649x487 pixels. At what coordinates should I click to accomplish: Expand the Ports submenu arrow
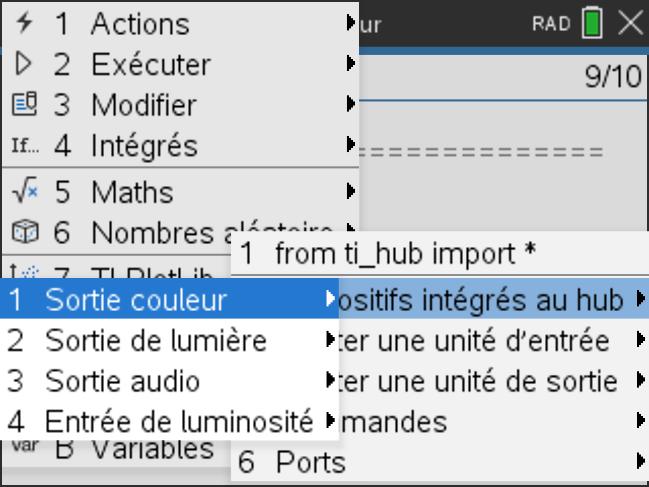(x=640, y=461)
